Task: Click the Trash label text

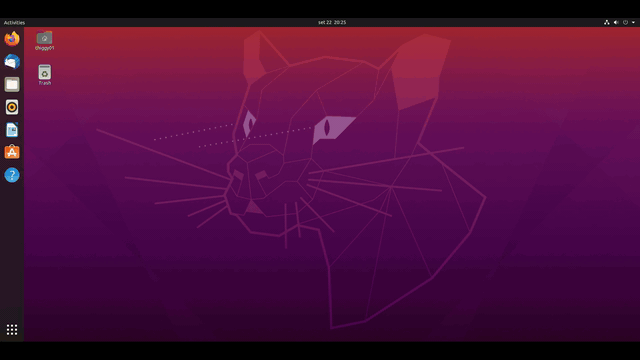Action: (x=44, y=83)
